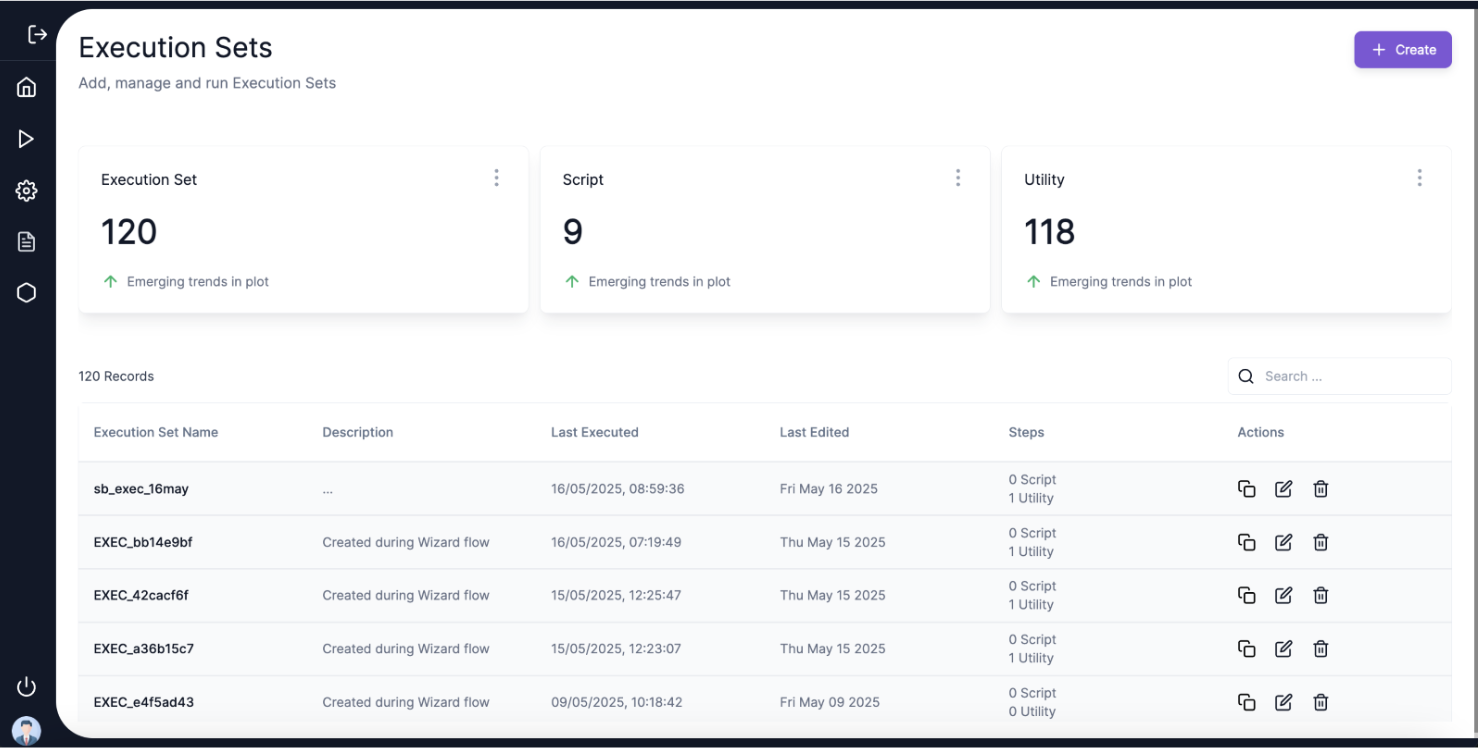
Task: Delete the EXEC_42cacf6f execution set
Action: point(1320,595)
